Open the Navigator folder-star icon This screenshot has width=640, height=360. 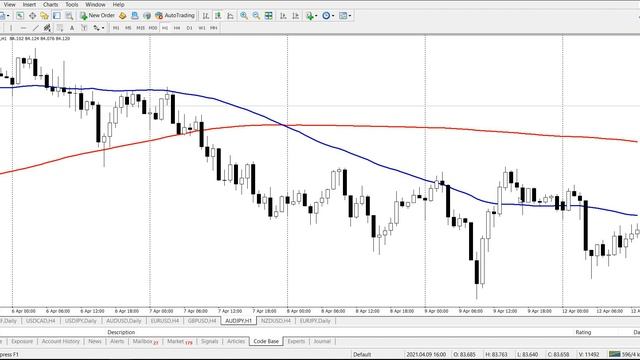(44, 16)
